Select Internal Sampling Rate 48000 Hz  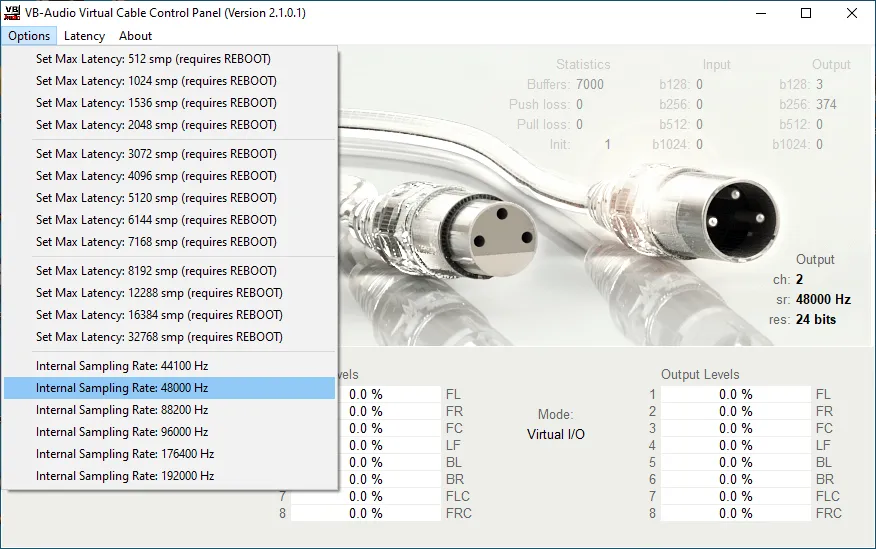coord(122,388)
